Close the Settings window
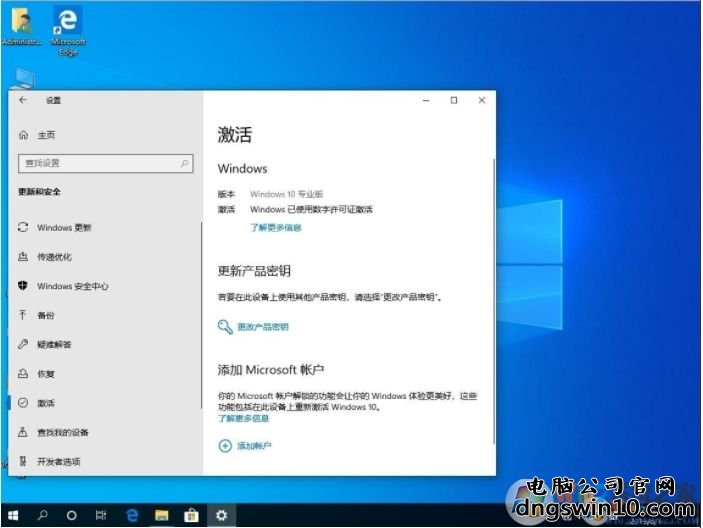Image resolution: width=703 pixels, height=528 pixels. point(482,100)
